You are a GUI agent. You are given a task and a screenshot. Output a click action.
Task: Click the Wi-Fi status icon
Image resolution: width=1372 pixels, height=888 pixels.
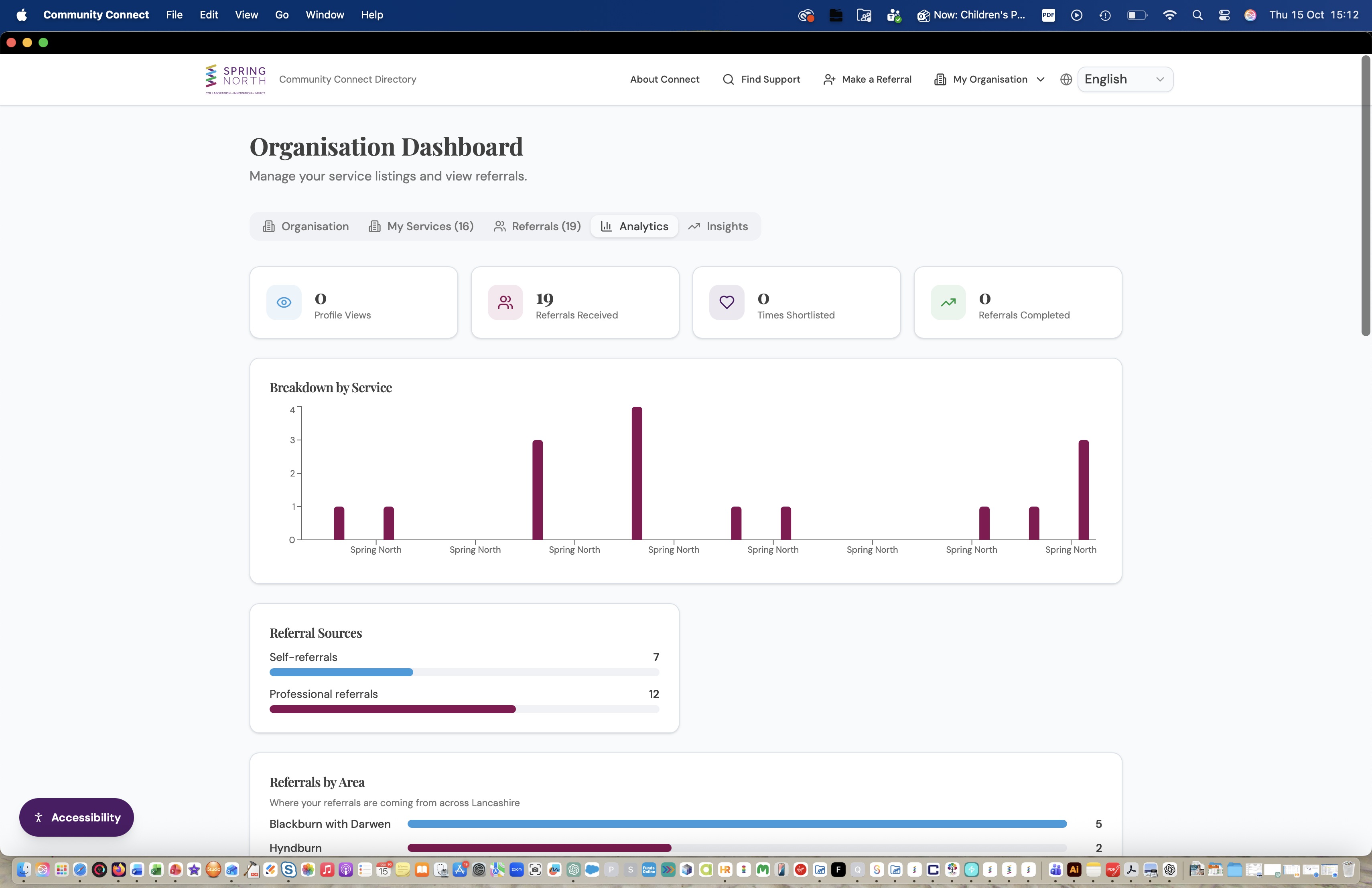pyautogui.click(x=1169, y=15)
